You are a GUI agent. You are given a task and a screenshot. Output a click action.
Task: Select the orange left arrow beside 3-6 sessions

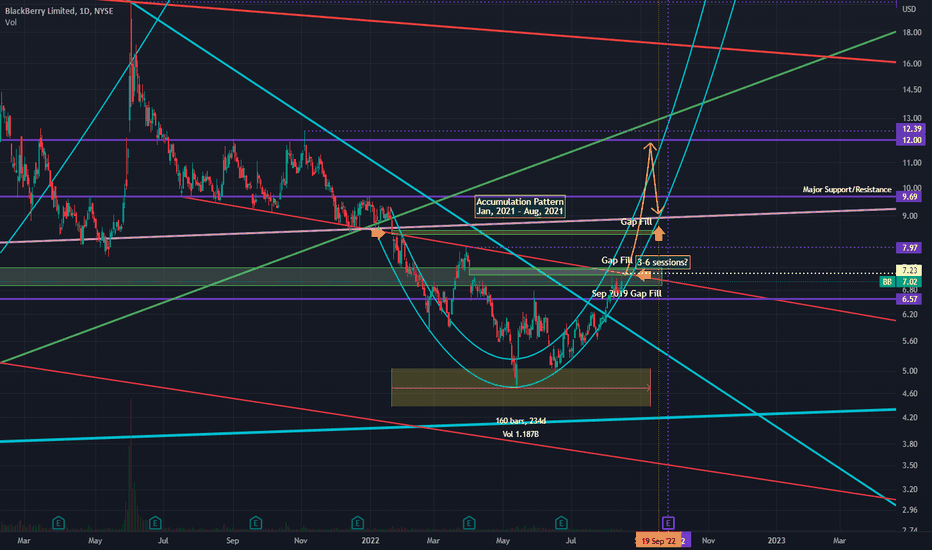point(644,275)
